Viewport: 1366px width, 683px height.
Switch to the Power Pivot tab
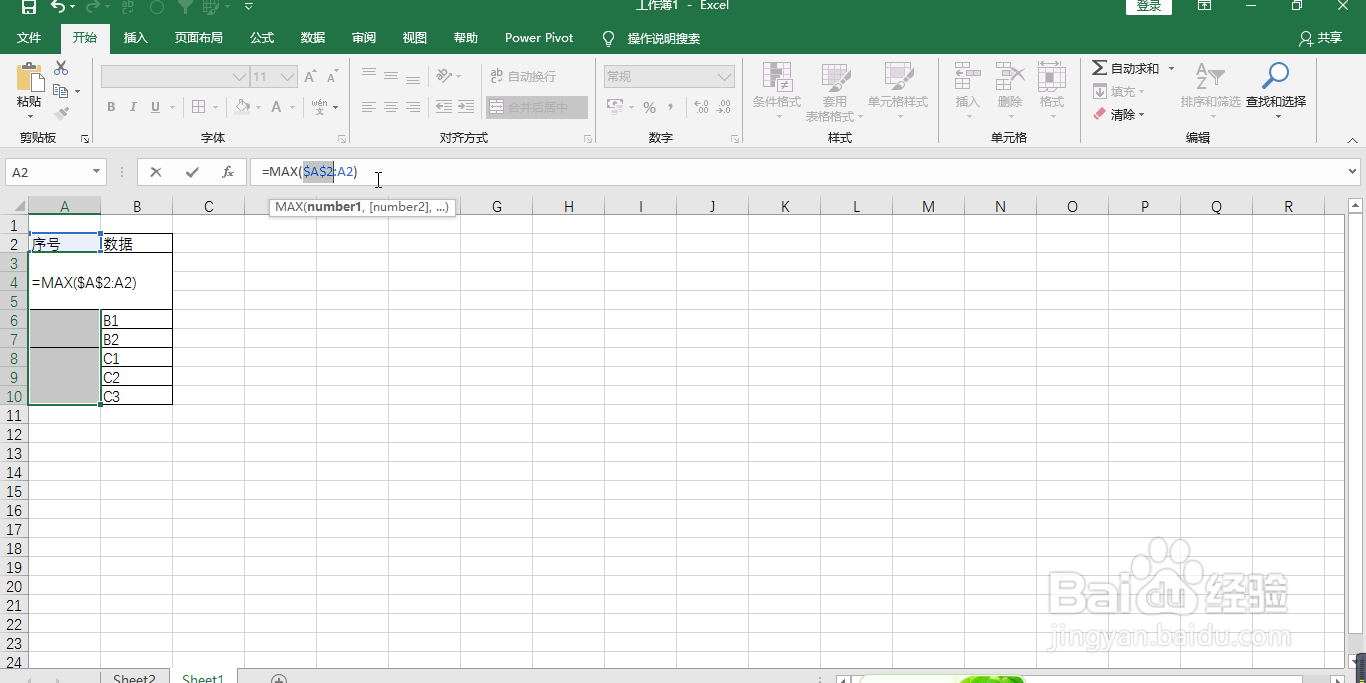click(x=539, y=38)
